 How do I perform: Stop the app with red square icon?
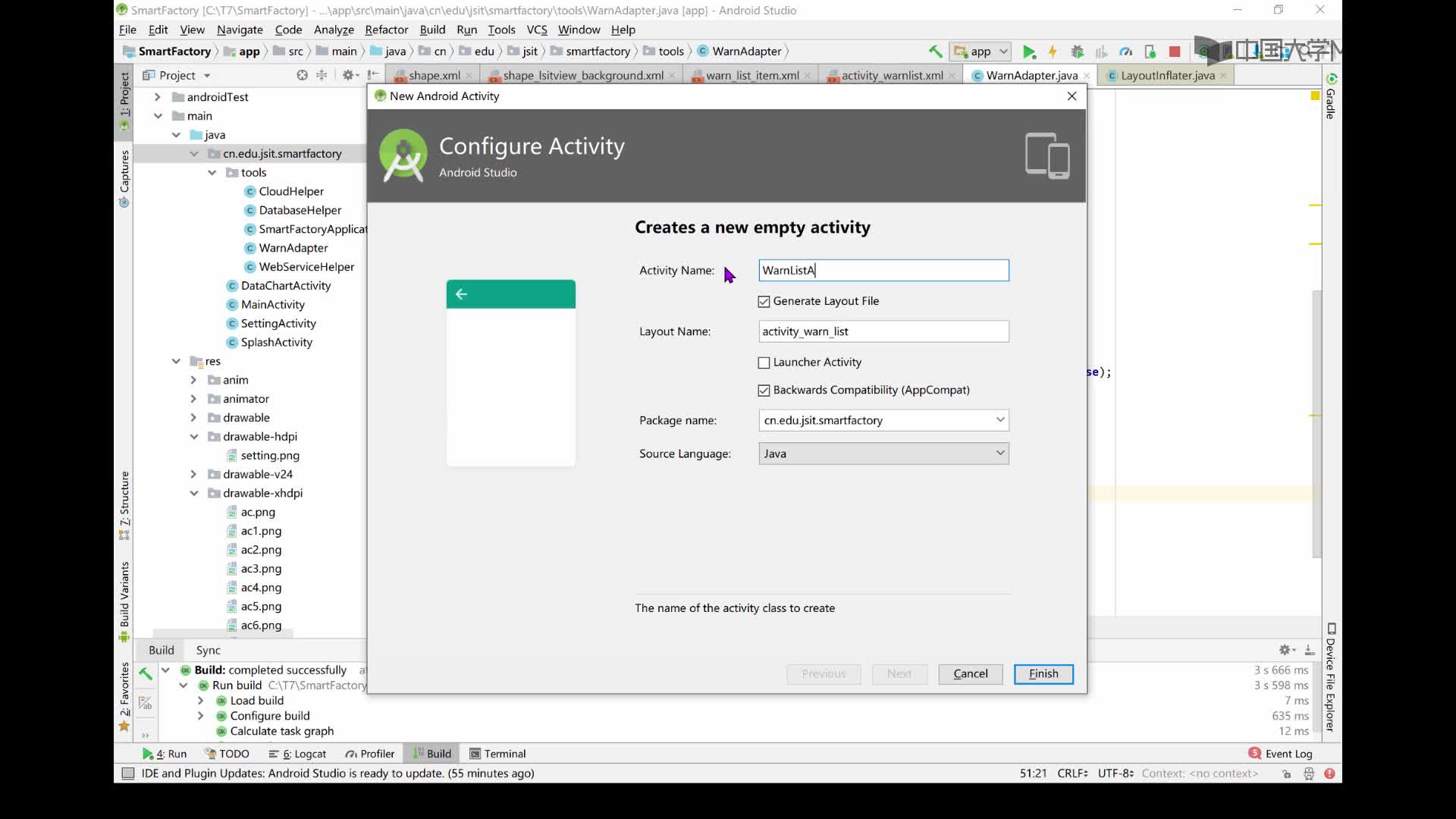tap(1175, 52)
